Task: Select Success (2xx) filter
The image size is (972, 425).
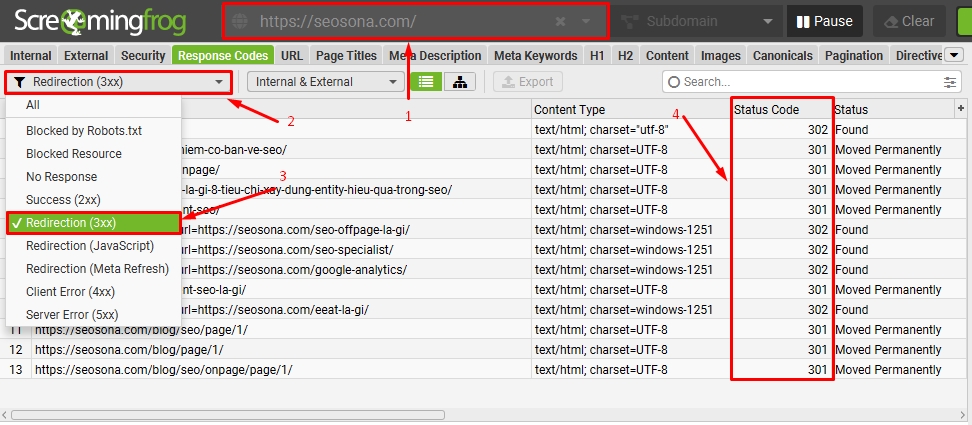Action: (x=94, y=199)
